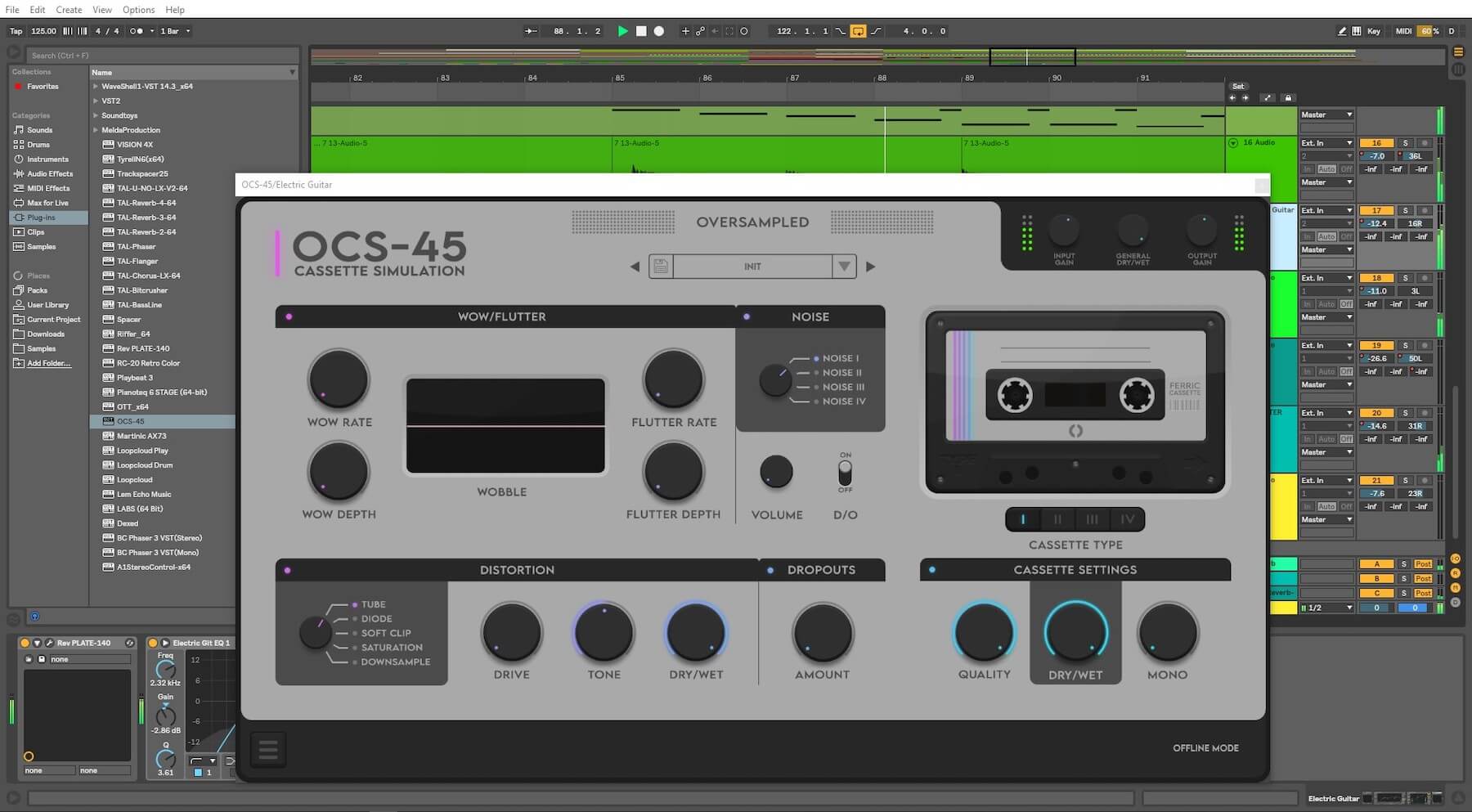The width and height of the screenshot is (1472, 812).
Task: Toggle the computer MIDI keyboard icon
Action: pos(1357,31)
